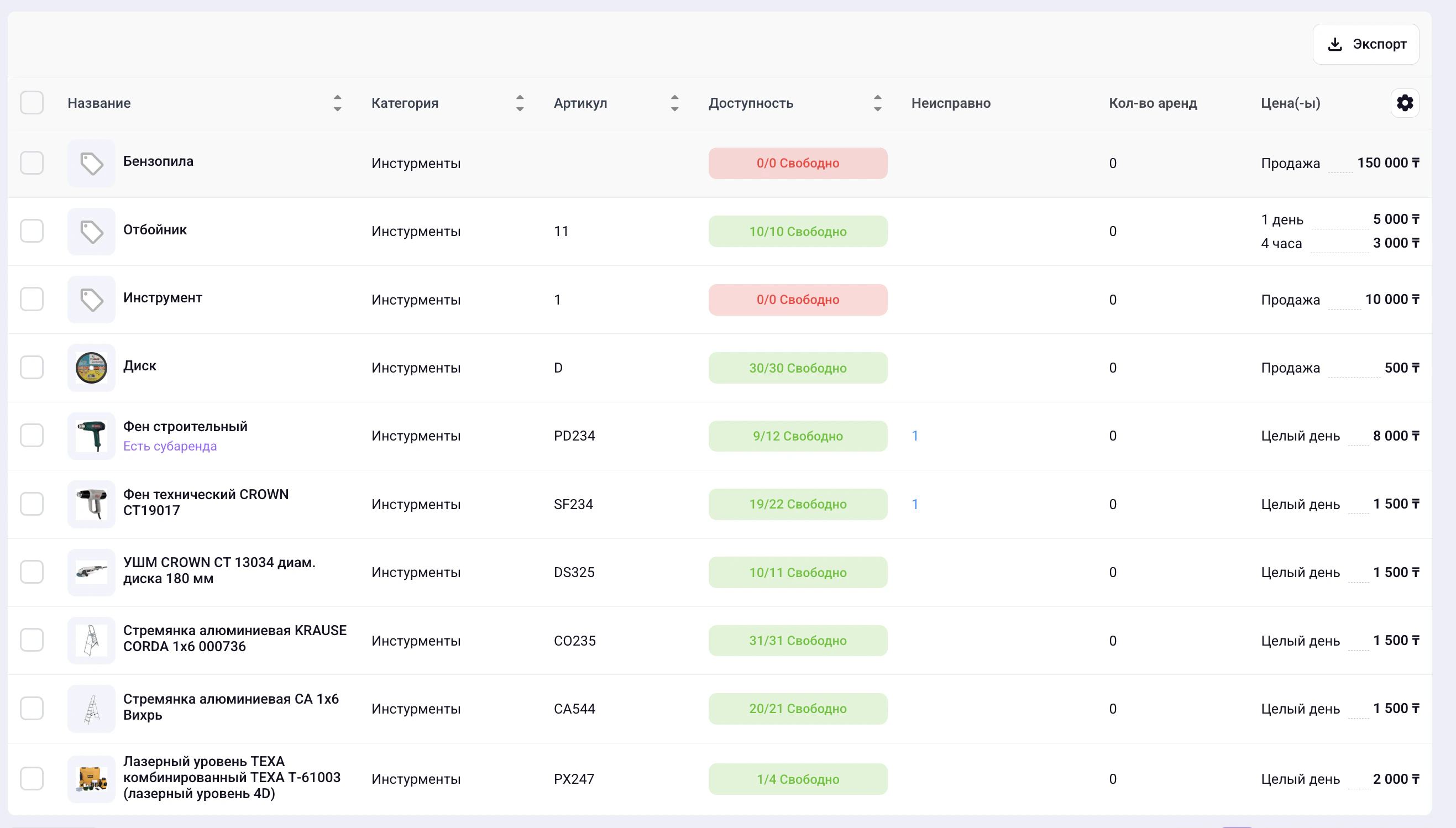
Task: Click the Инструмент tag placeholder icon
Action: [92, 300]
